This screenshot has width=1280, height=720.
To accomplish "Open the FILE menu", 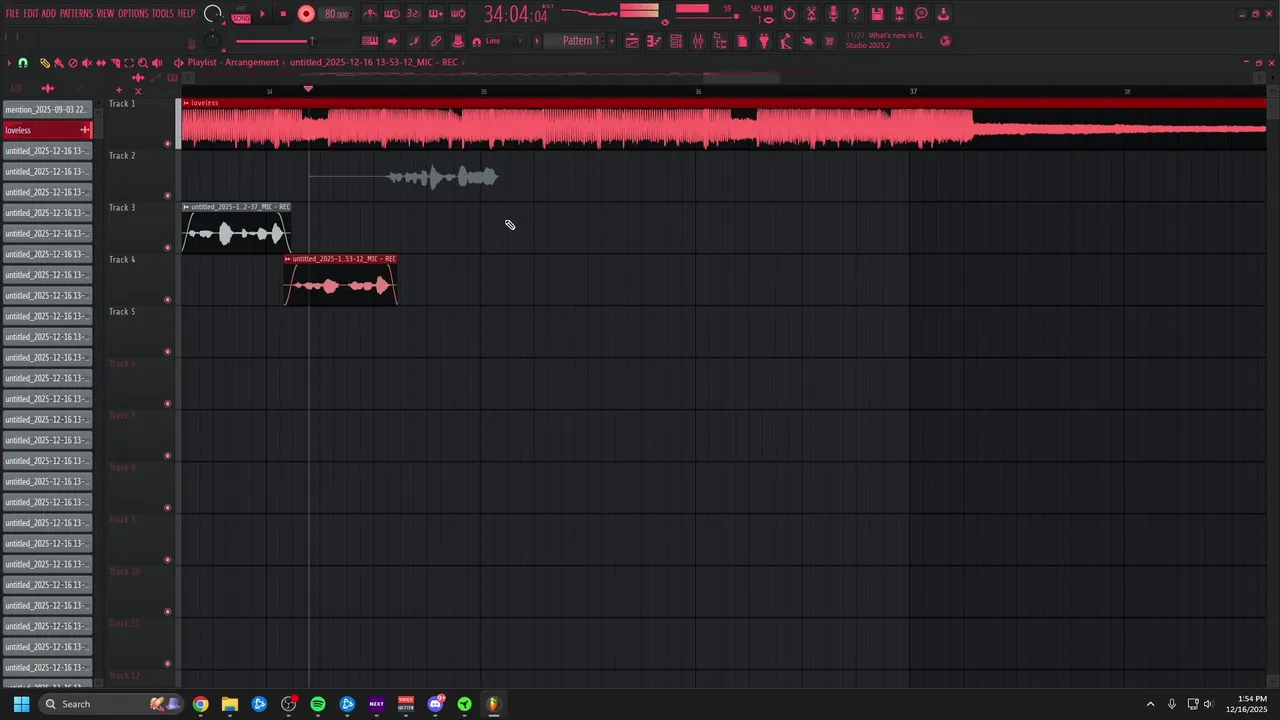I will click(x=12, y=14).
